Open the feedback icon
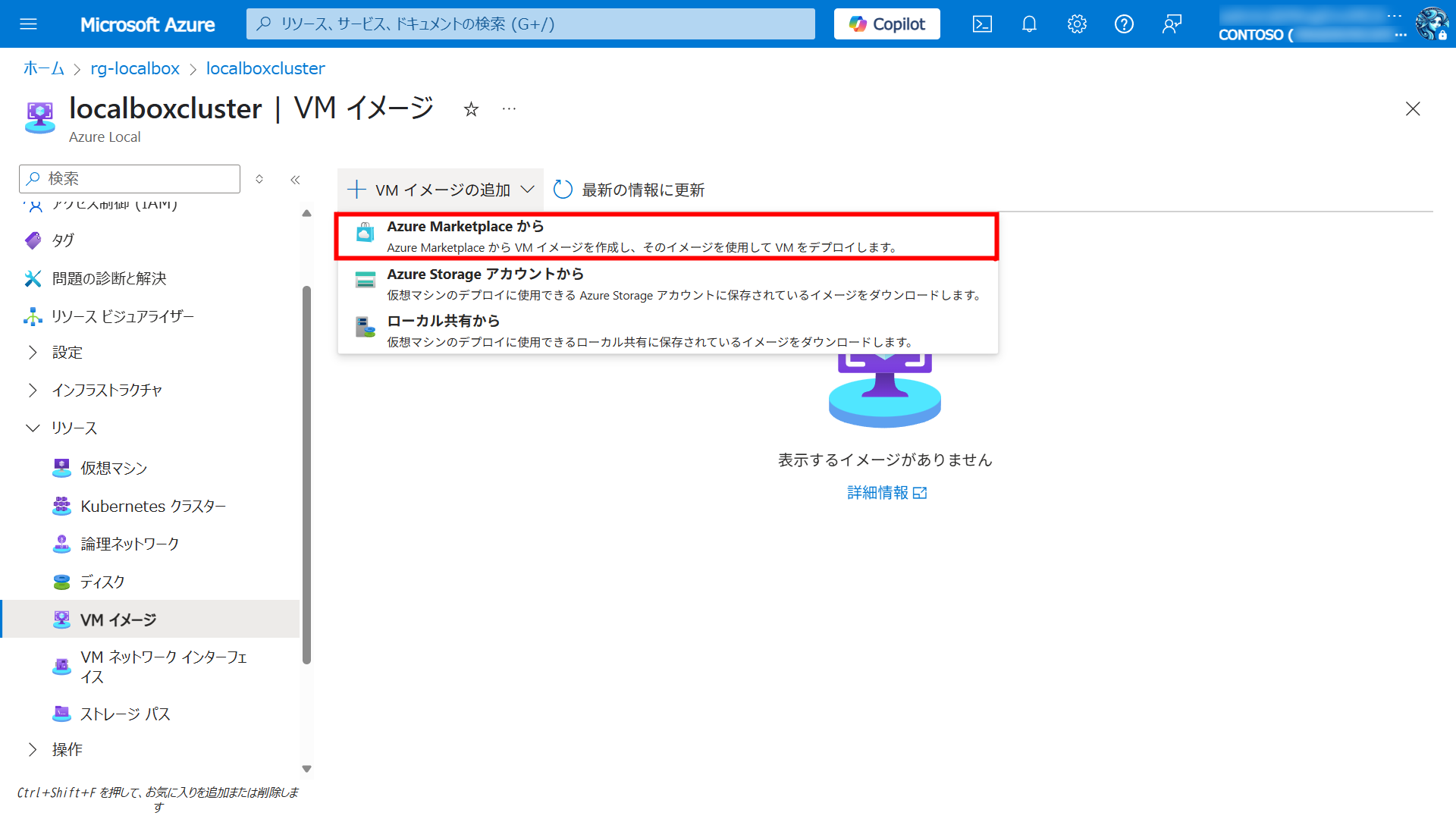This screenshot has height=819, width=1456. point(1172,24)
